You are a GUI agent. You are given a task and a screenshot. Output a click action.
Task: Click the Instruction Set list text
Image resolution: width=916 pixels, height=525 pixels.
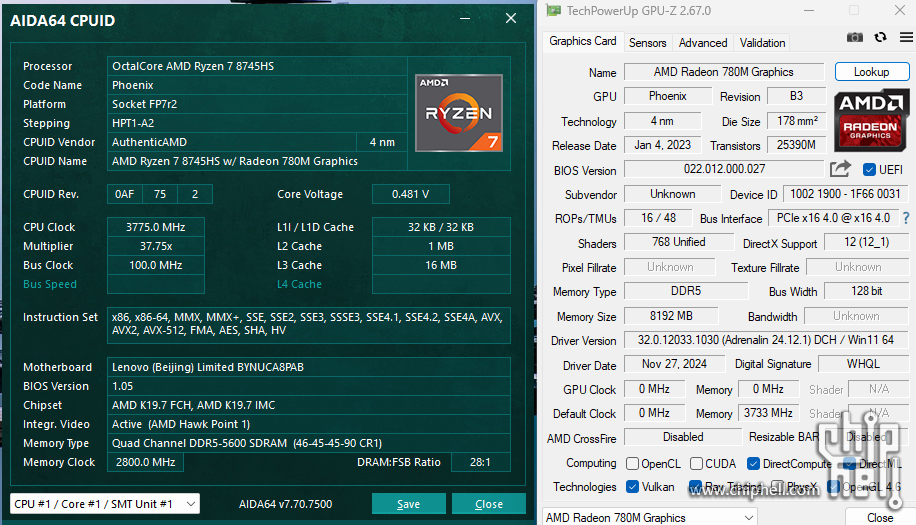pyautogui.click(x=307, y=324)
